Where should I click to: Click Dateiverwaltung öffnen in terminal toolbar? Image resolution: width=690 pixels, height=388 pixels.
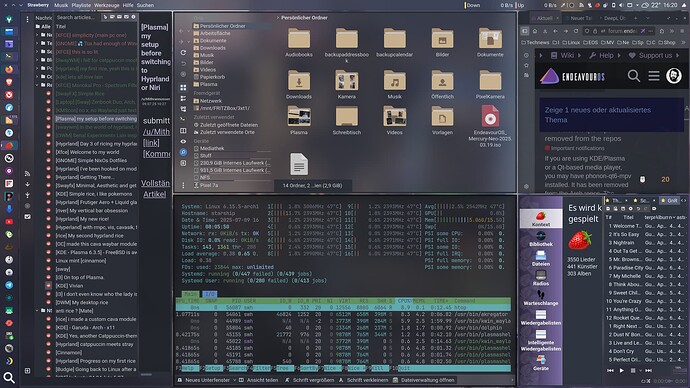pos(423,380)
